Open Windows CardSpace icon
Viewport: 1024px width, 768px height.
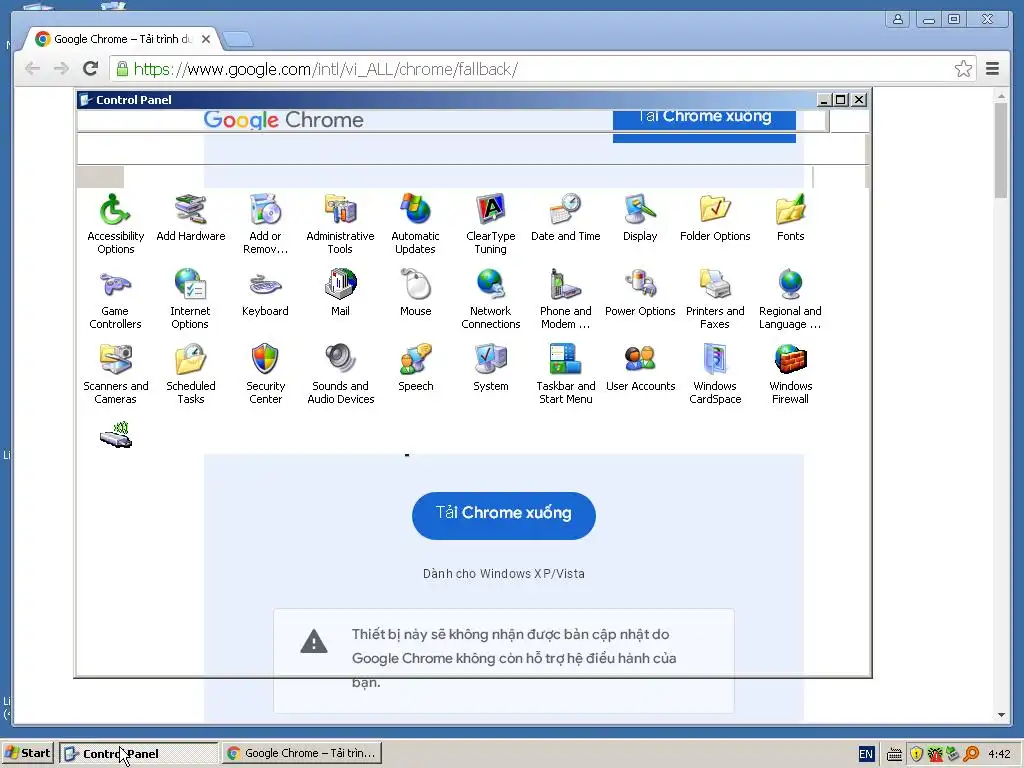pos(715,374)
